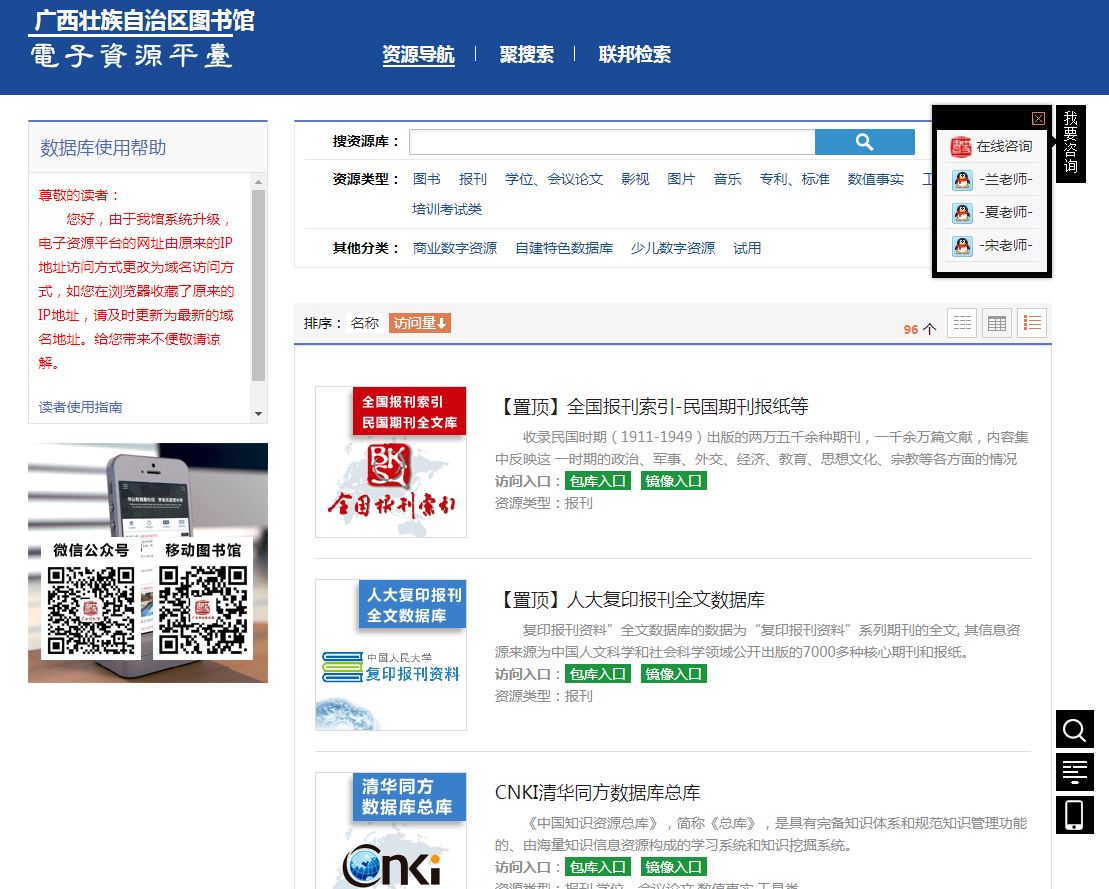This screenshot has width=1109, height=889.
Task: Open 我要咨询 side tab
Action: 1071,144
